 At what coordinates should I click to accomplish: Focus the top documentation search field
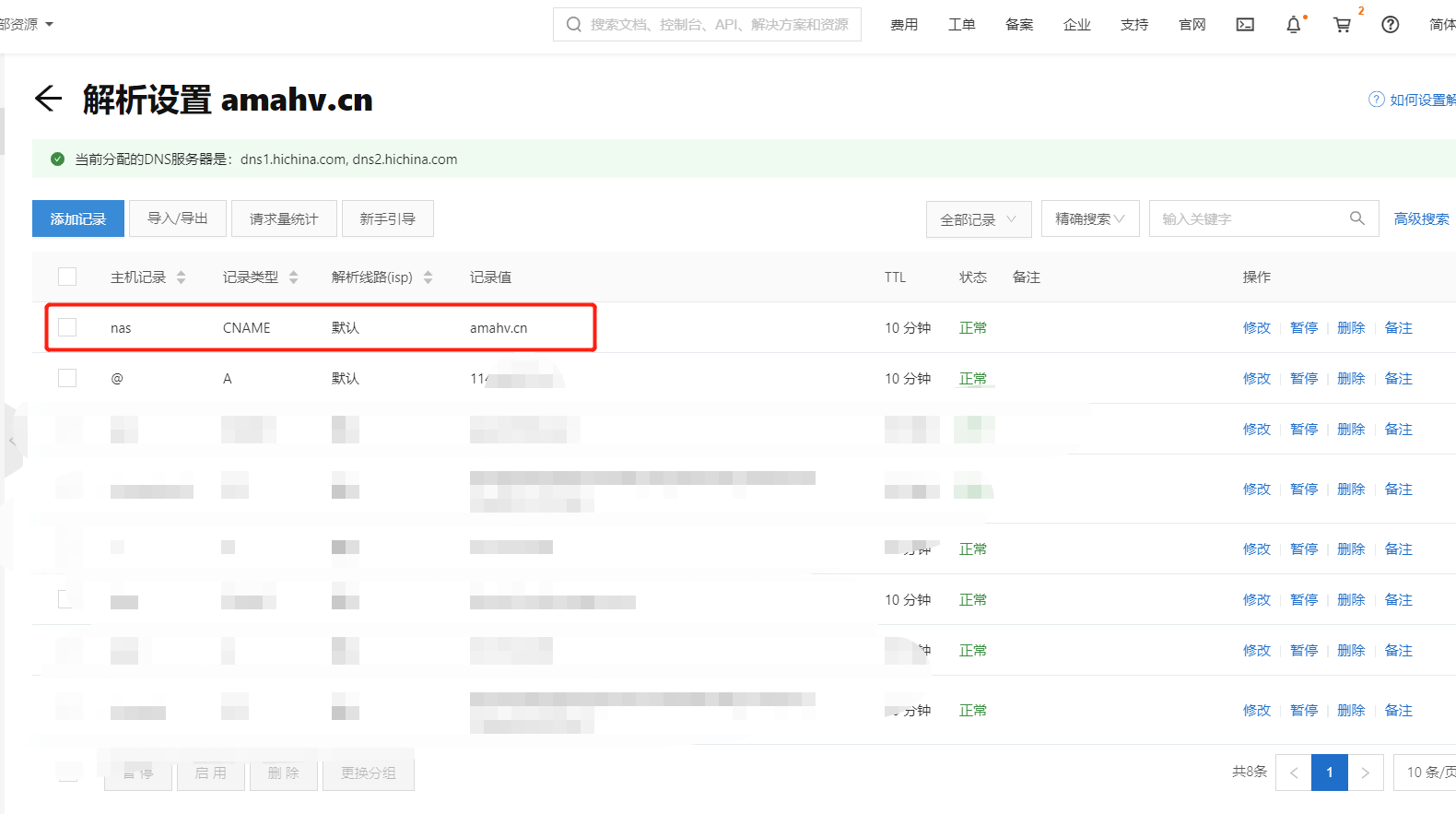click(707, 24)
